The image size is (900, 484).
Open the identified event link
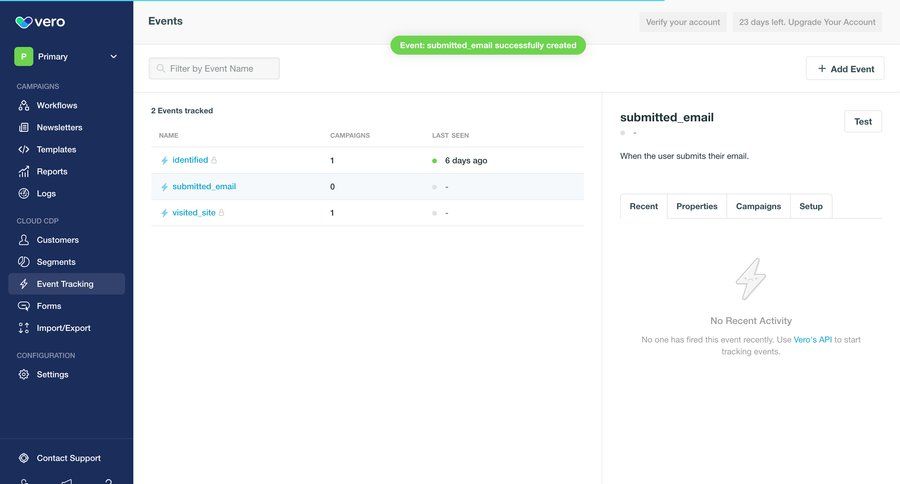(x=190, y=160)
